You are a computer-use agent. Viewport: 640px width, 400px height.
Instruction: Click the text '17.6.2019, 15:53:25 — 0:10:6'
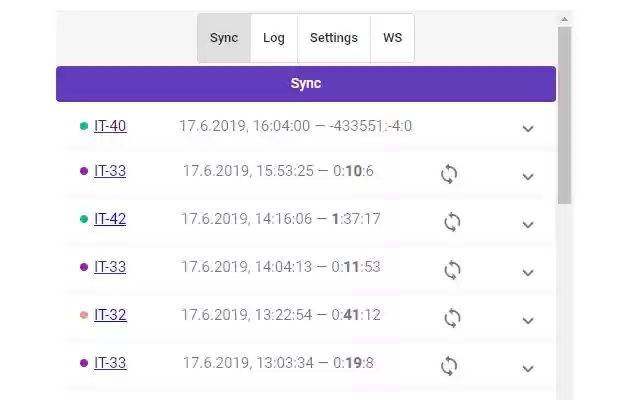[x=278, y=171]
